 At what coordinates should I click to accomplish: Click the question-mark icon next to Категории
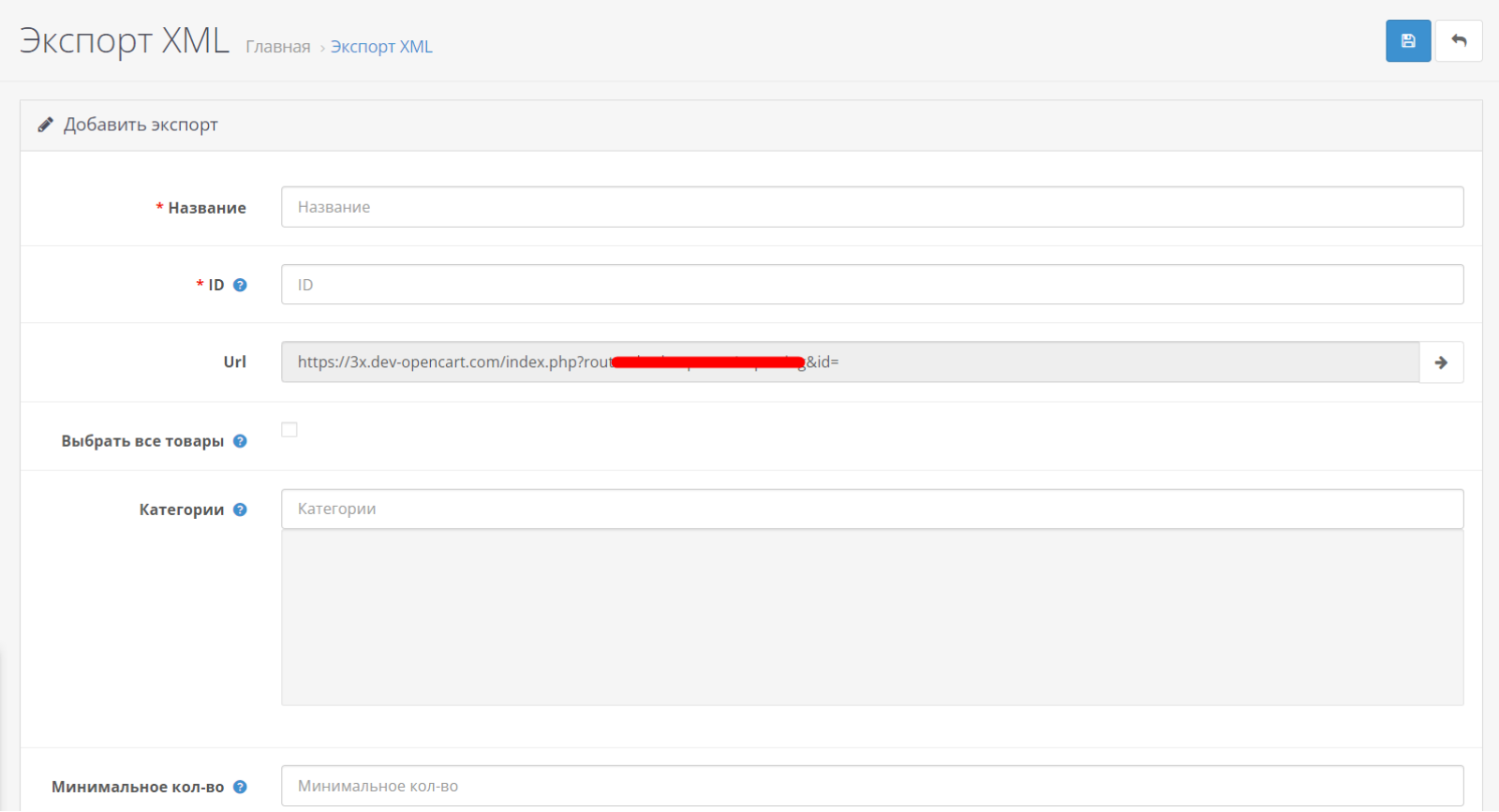[240, 509]
